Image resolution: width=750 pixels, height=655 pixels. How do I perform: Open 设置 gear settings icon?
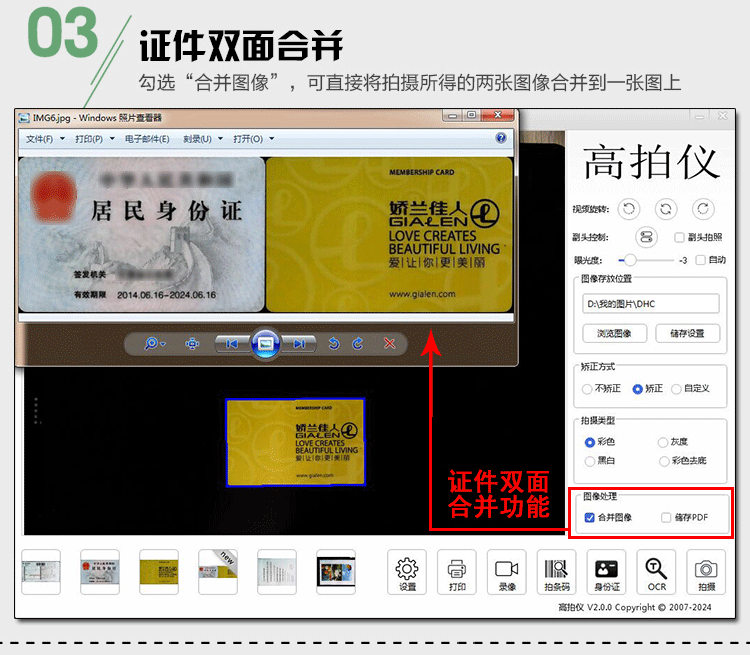click(x=407, y=572)
